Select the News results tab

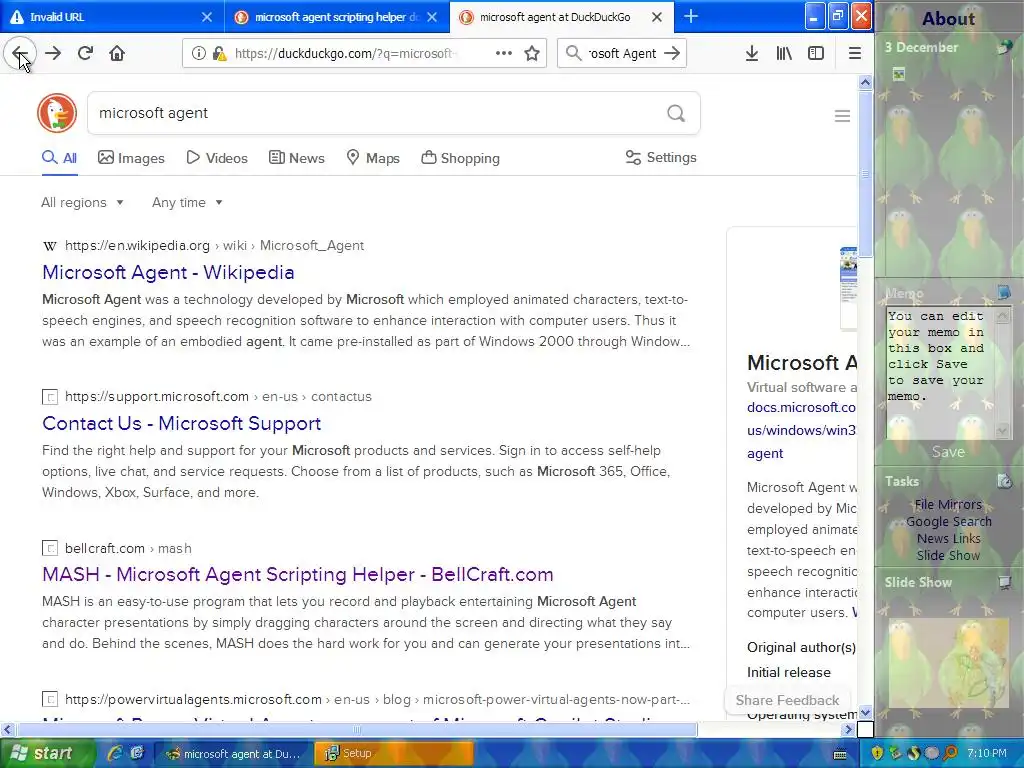click(x=297, y=158)
